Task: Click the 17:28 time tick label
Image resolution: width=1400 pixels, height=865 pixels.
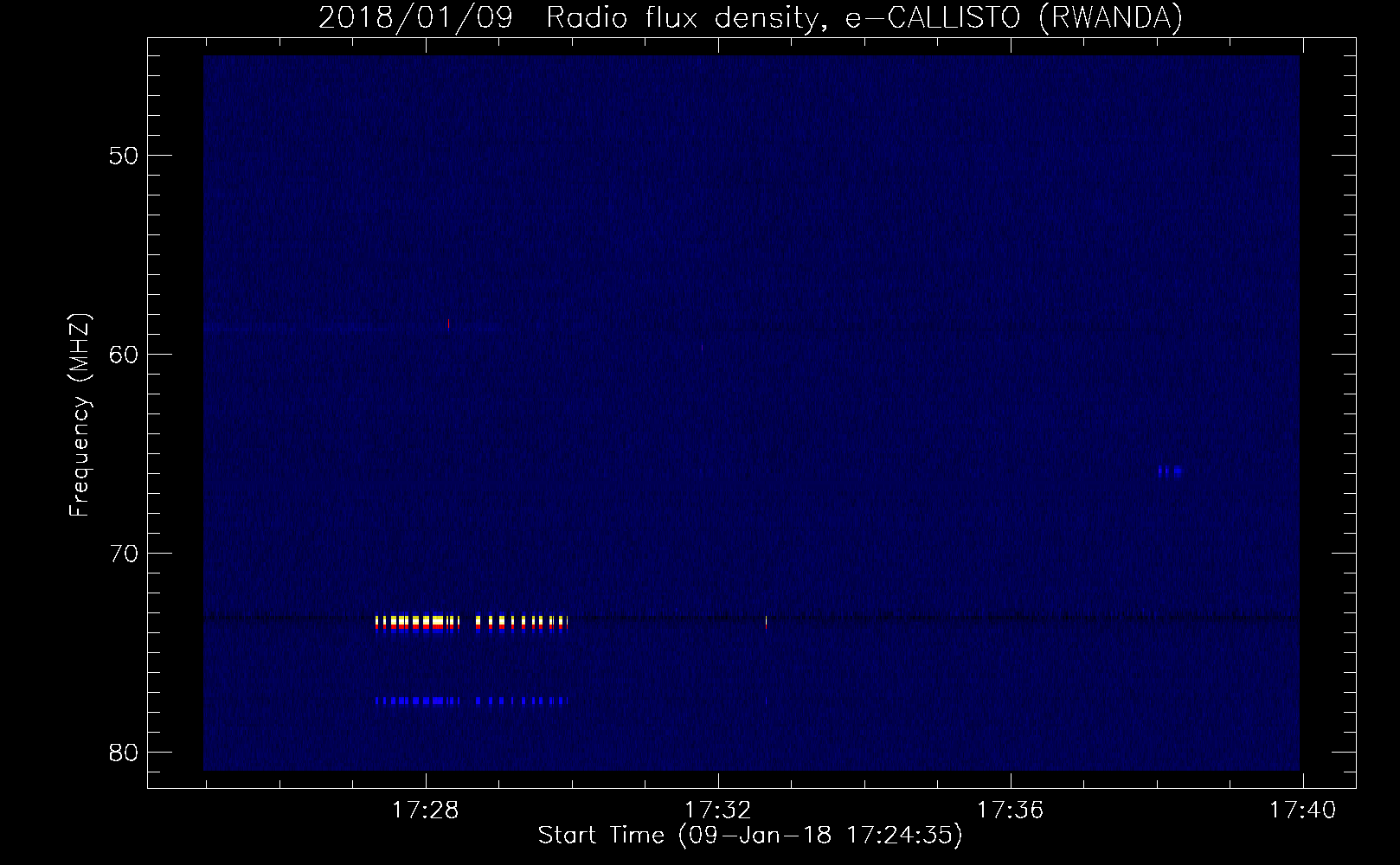Action: pos(425,811)
